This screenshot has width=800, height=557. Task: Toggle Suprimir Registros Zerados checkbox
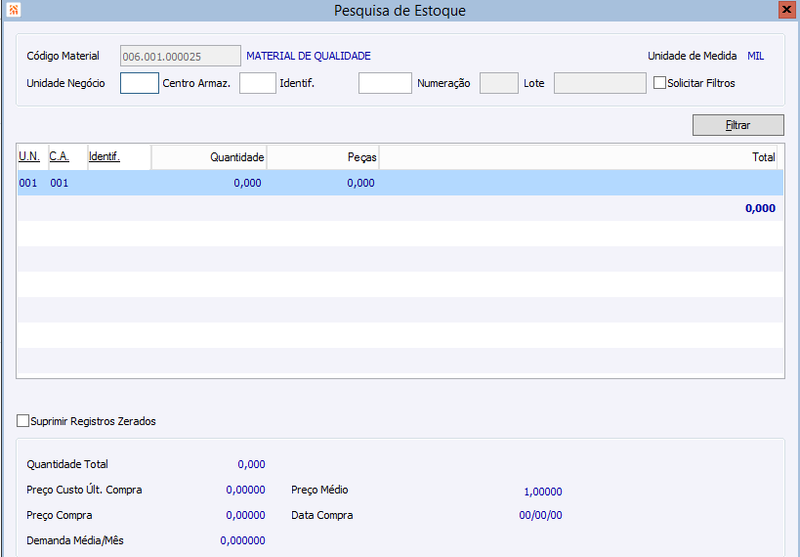[x=22, y=421]
